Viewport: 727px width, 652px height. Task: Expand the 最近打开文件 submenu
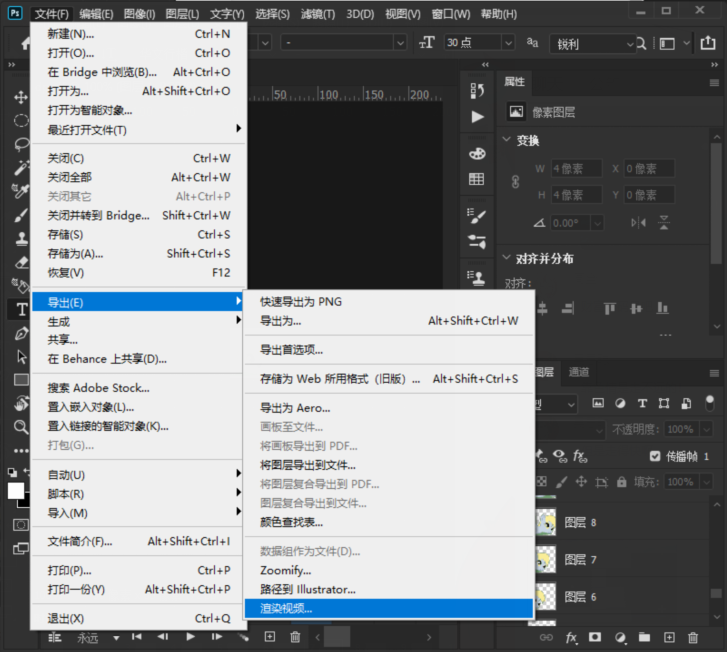pyautogui.click(x=138, y=130)
